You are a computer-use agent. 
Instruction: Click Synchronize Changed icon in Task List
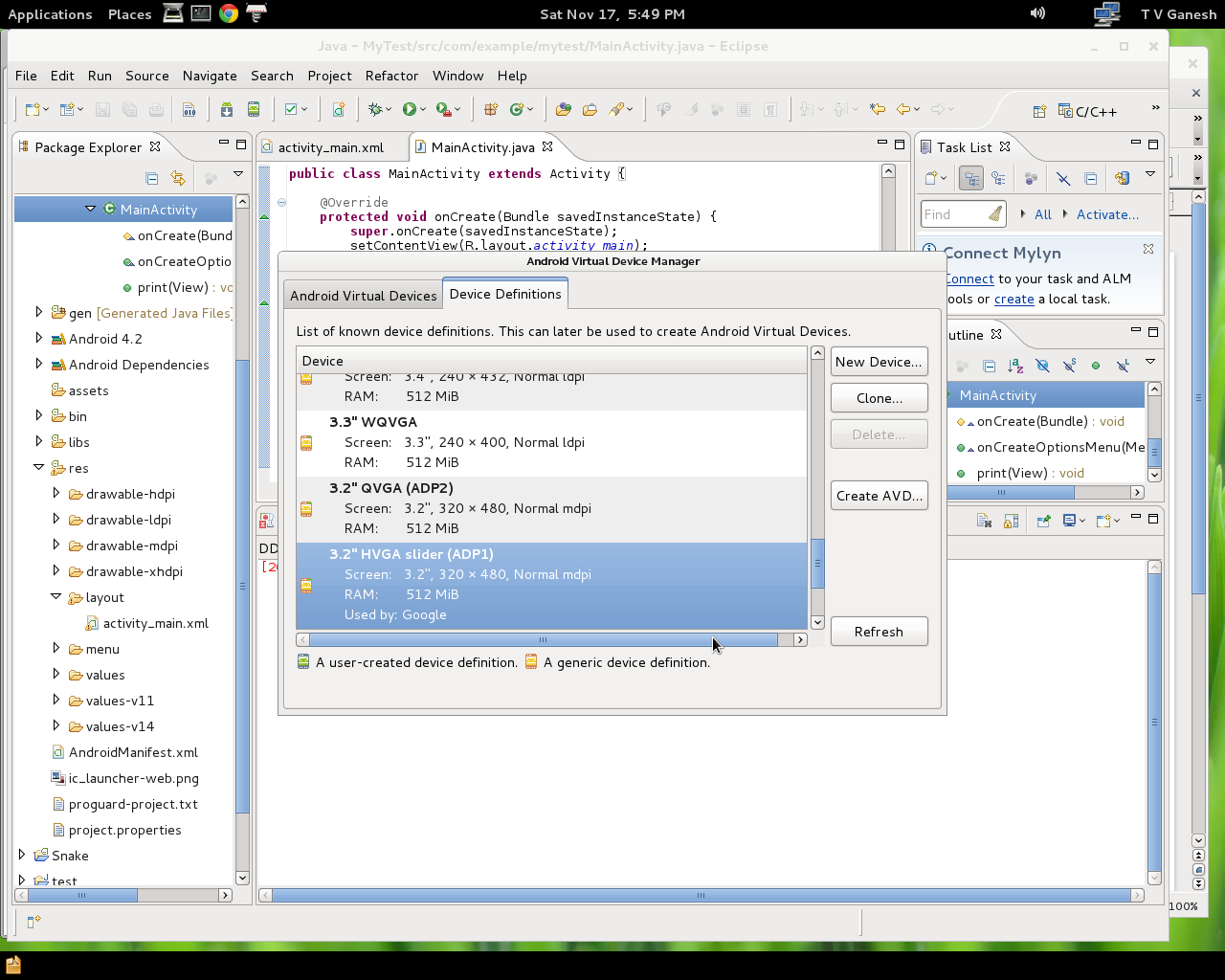tap(1122, 178)
